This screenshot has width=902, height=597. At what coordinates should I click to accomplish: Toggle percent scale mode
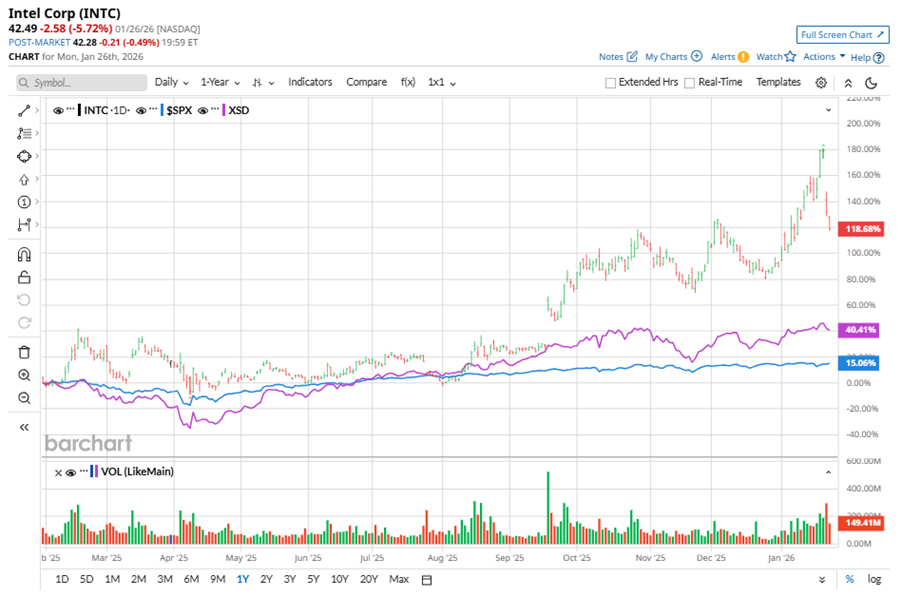point(850,579)
